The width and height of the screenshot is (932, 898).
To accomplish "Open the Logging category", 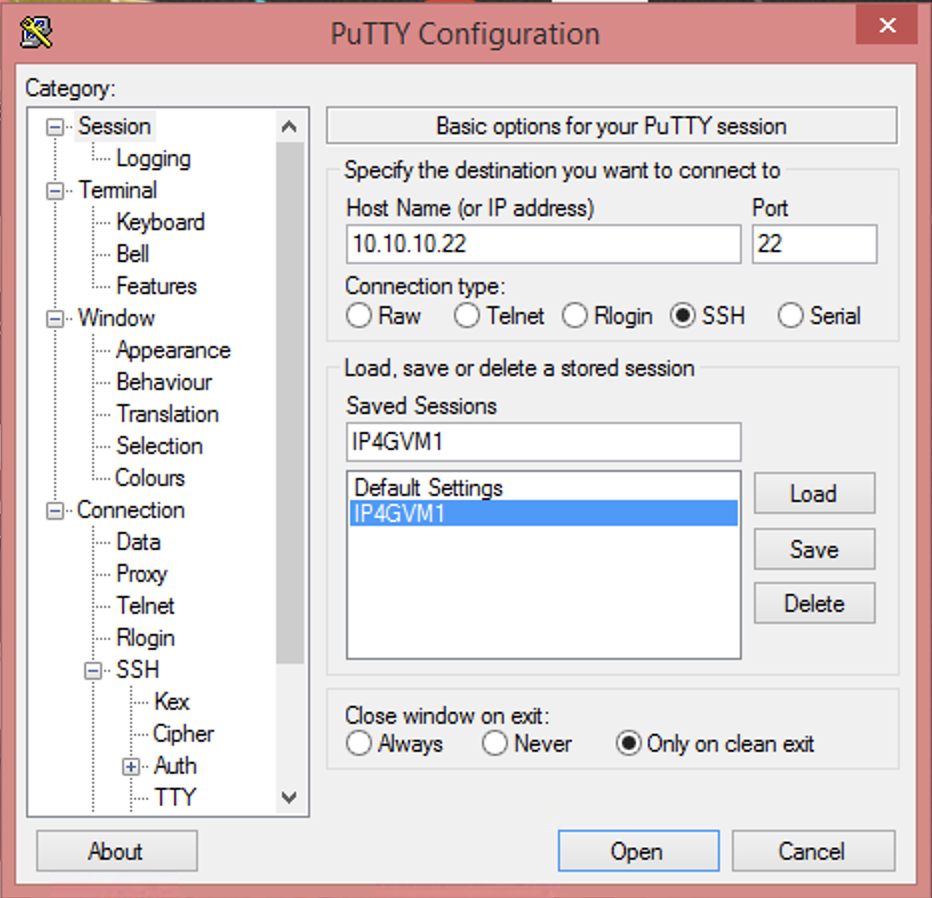I will click(153, 158).
